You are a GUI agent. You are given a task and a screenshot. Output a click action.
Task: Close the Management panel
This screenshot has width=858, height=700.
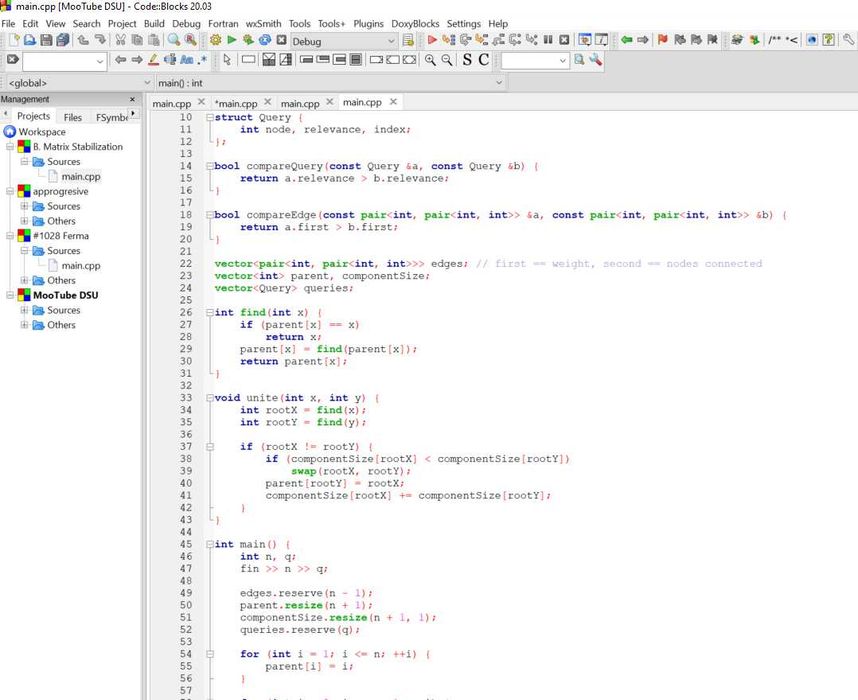pos(132,99)
